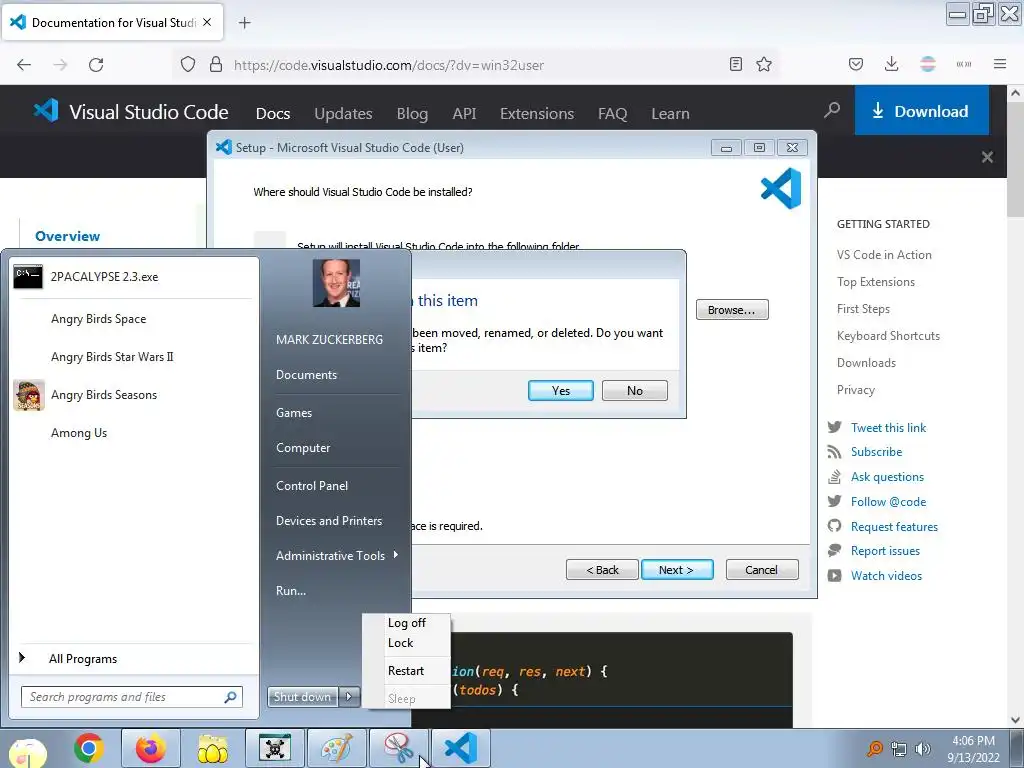Click the Shut down button

(303, 697)
